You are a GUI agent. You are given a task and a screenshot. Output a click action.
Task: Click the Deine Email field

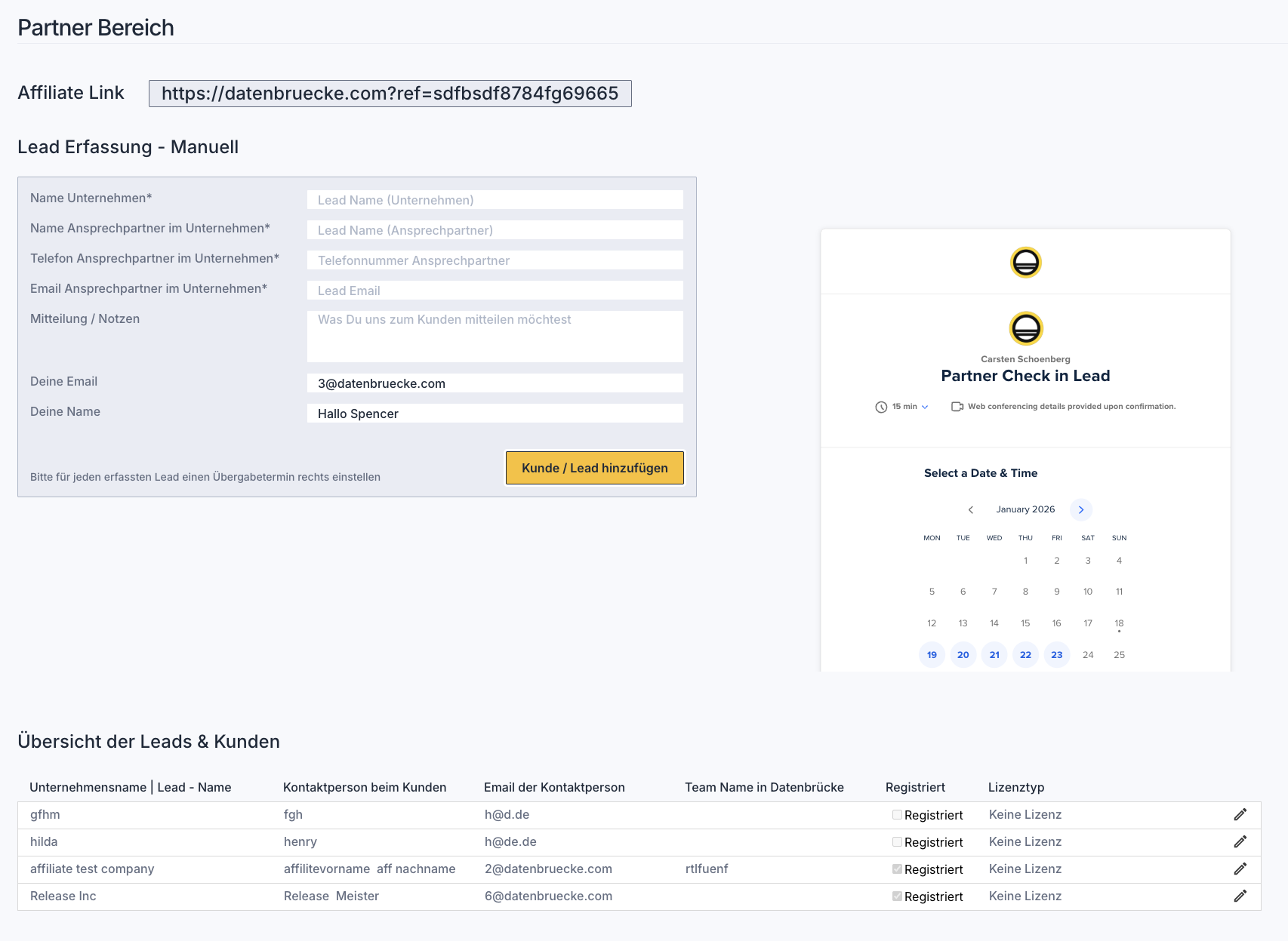(x=495, y=383)
